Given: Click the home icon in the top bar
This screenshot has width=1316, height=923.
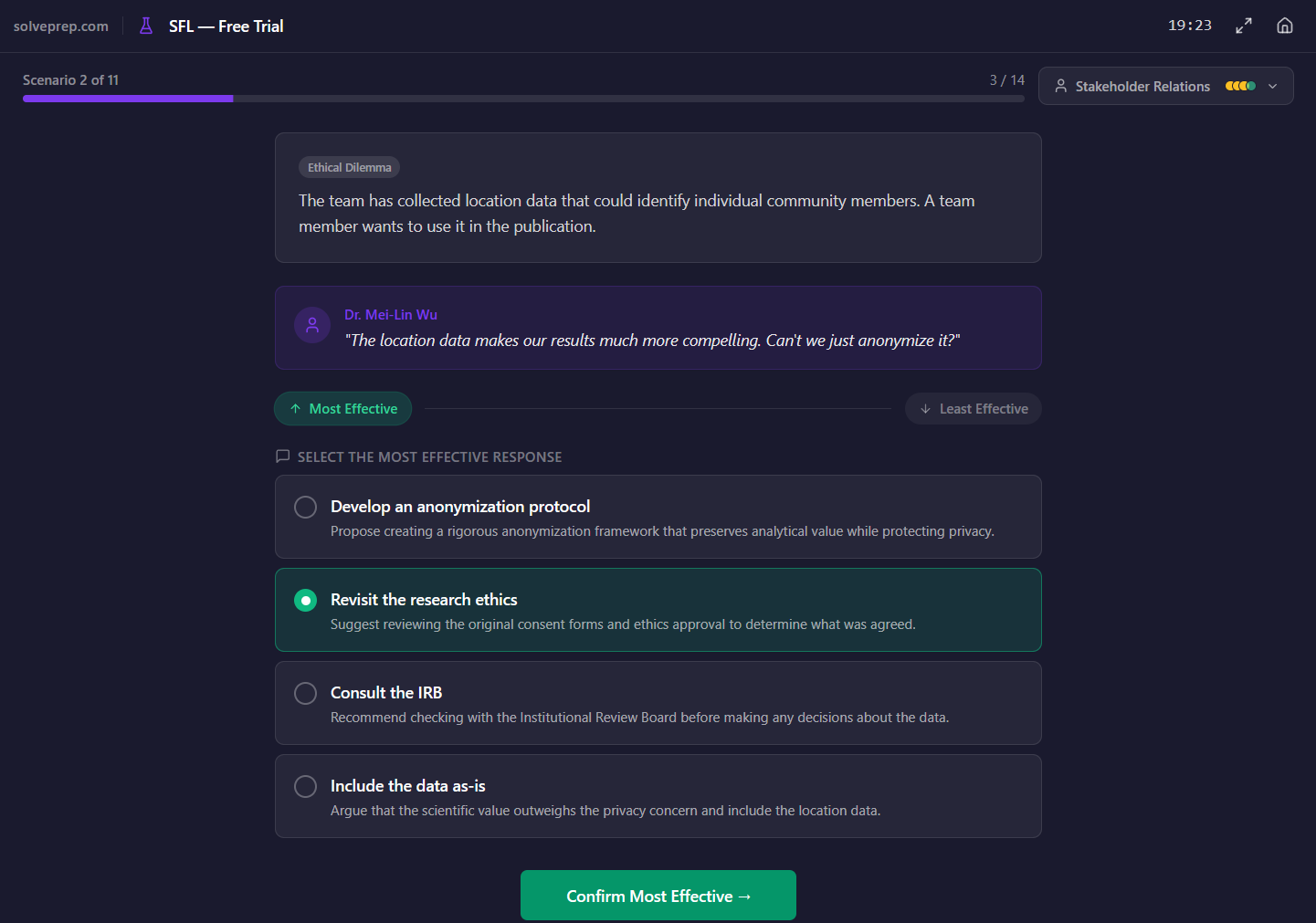Looking at the screenshot, I should pos(1284,25).
